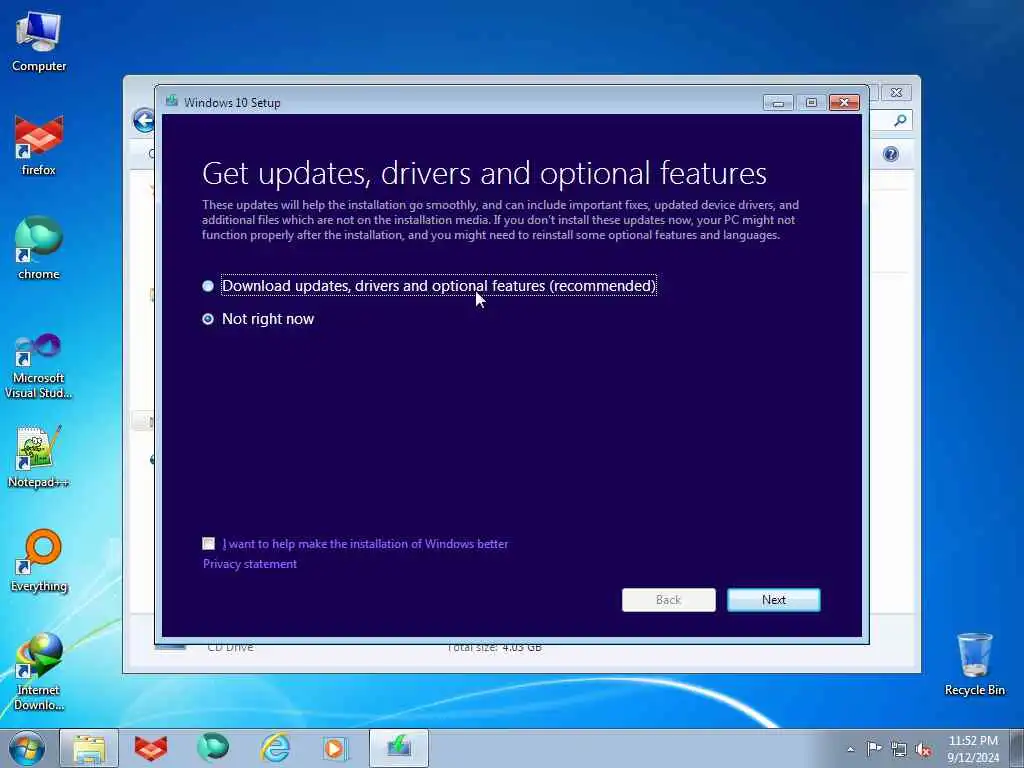Minimize the Windows 10 Setup window
Viewport: 1024px width, 768px height.
pos(778,103)
